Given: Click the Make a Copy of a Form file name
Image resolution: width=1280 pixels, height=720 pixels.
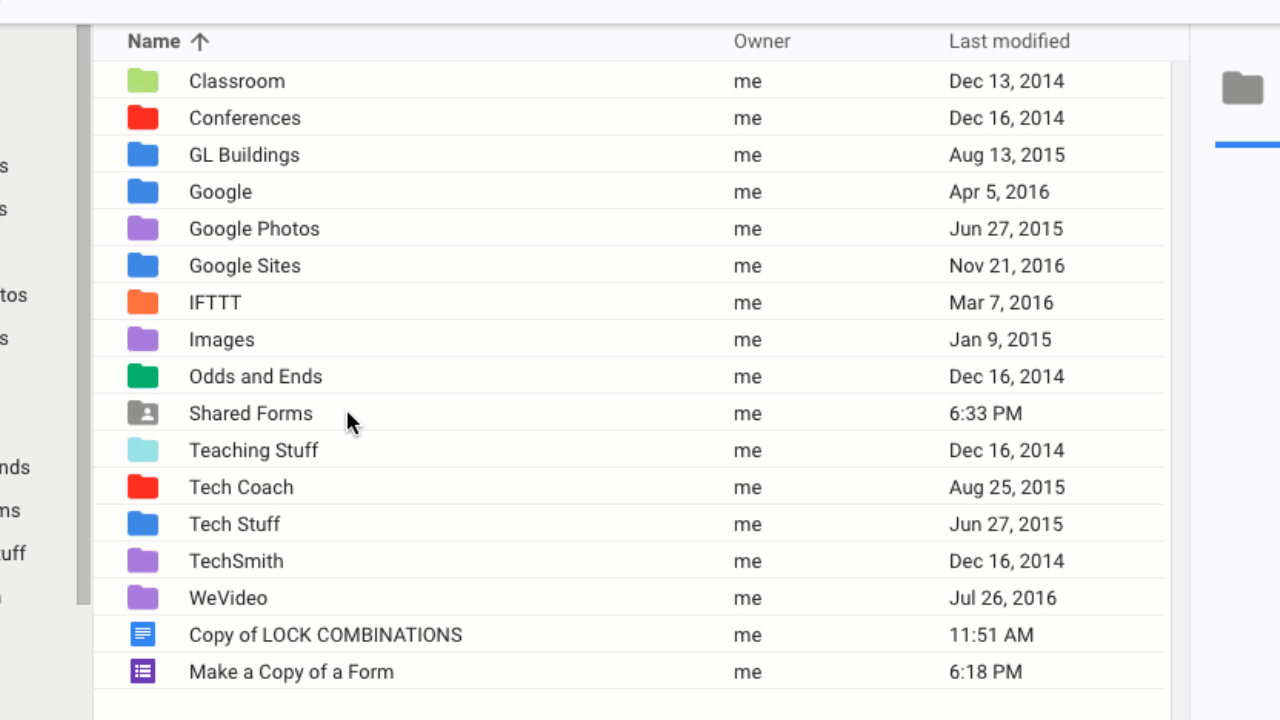Looking at the screenshot, I should point(291,672).
